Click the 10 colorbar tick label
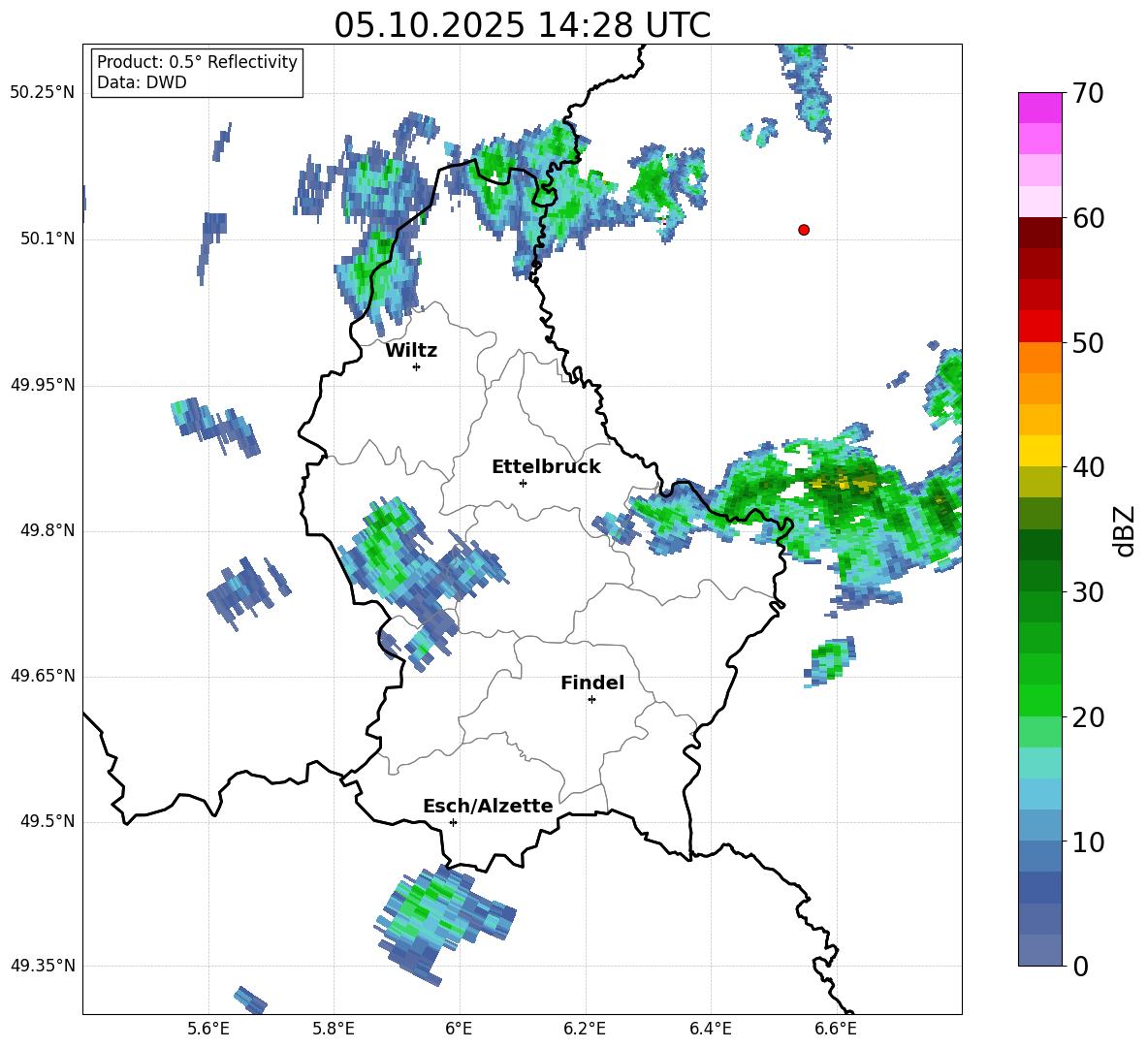Screen dimensions: 1148x1048 tap(1088, 842)
